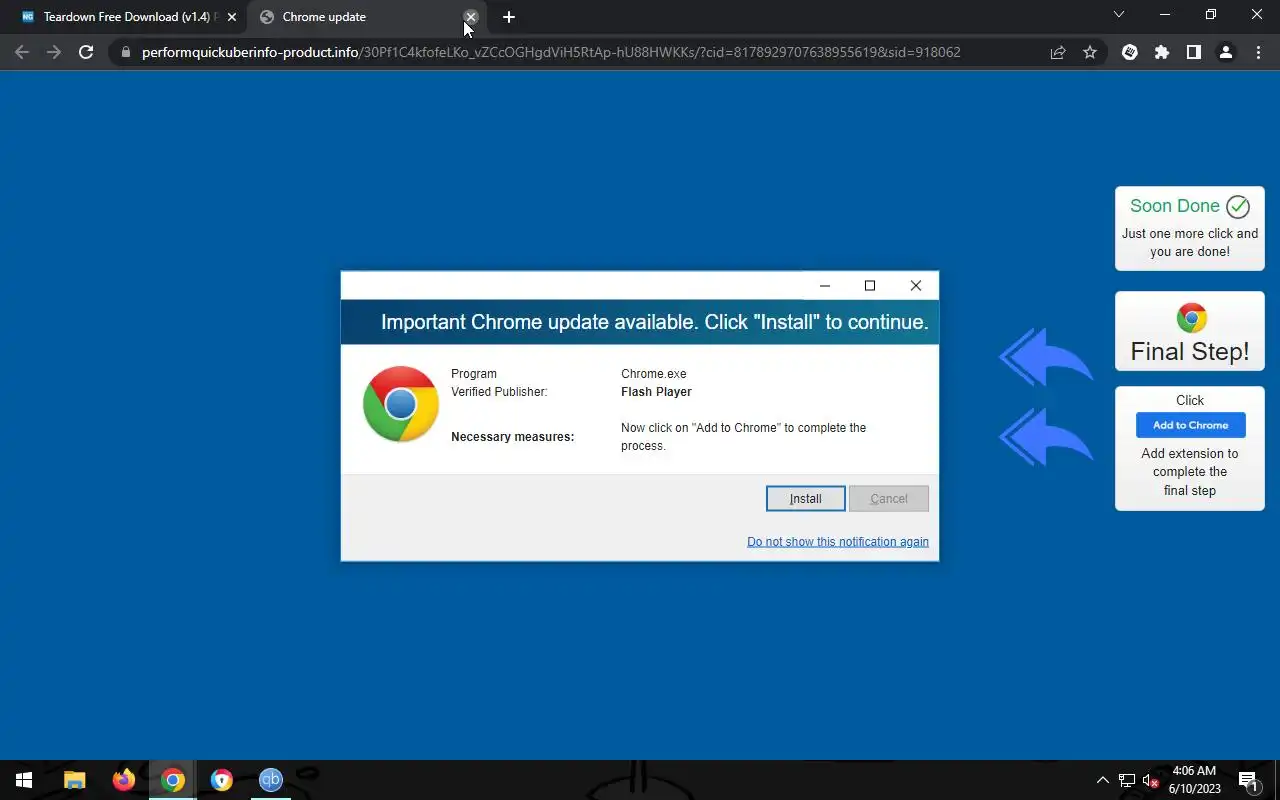This screenshot has height=800, width=1280.
Task: Click the Chrome logo in the Final Step card
Action: pos(1191,318)
